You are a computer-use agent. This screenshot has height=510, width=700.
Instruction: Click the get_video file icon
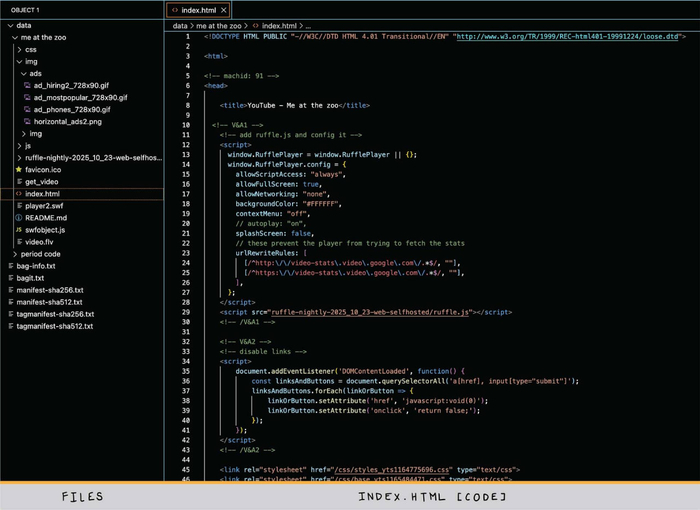(x=19, y=182)
